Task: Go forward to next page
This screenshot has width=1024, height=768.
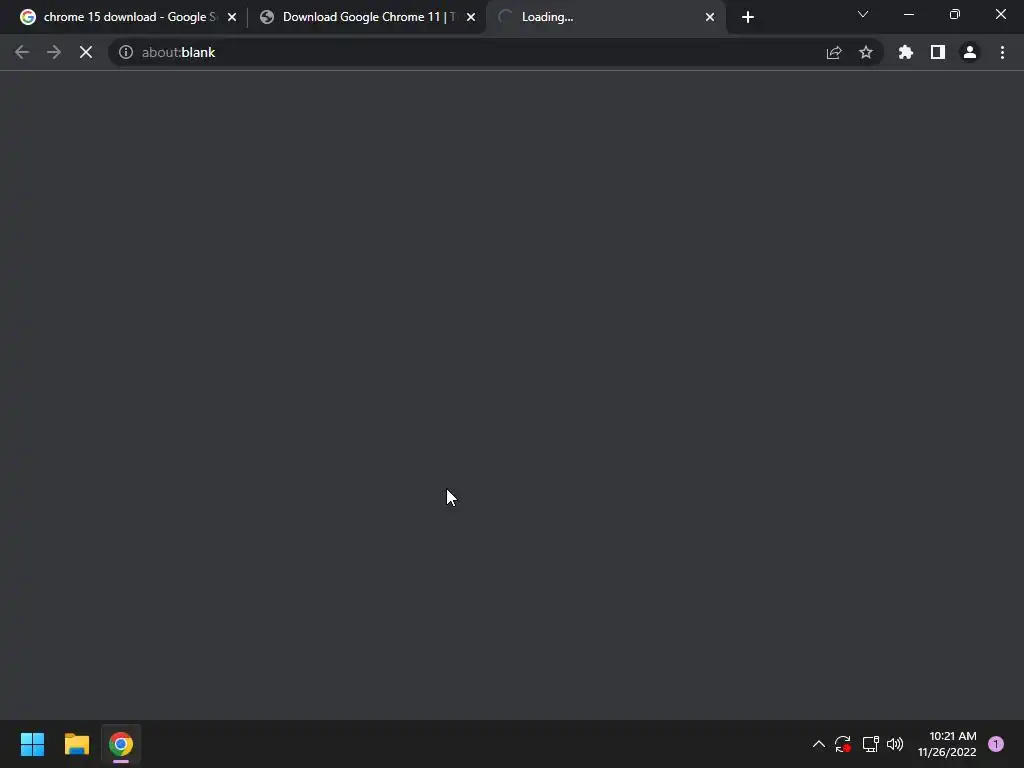Action: (x=54, y=52)
